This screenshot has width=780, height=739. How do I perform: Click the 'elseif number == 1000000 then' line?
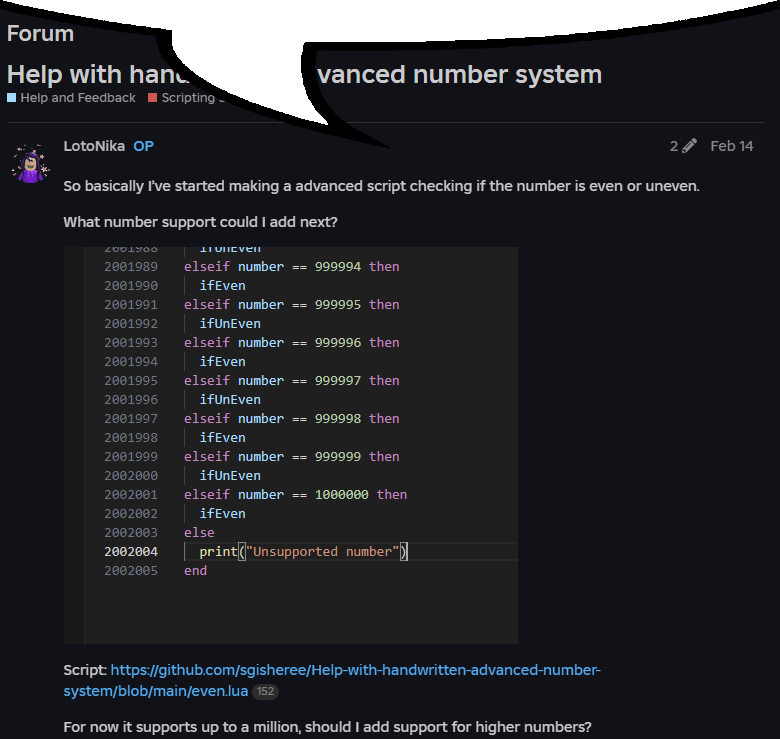pos(295,494)
